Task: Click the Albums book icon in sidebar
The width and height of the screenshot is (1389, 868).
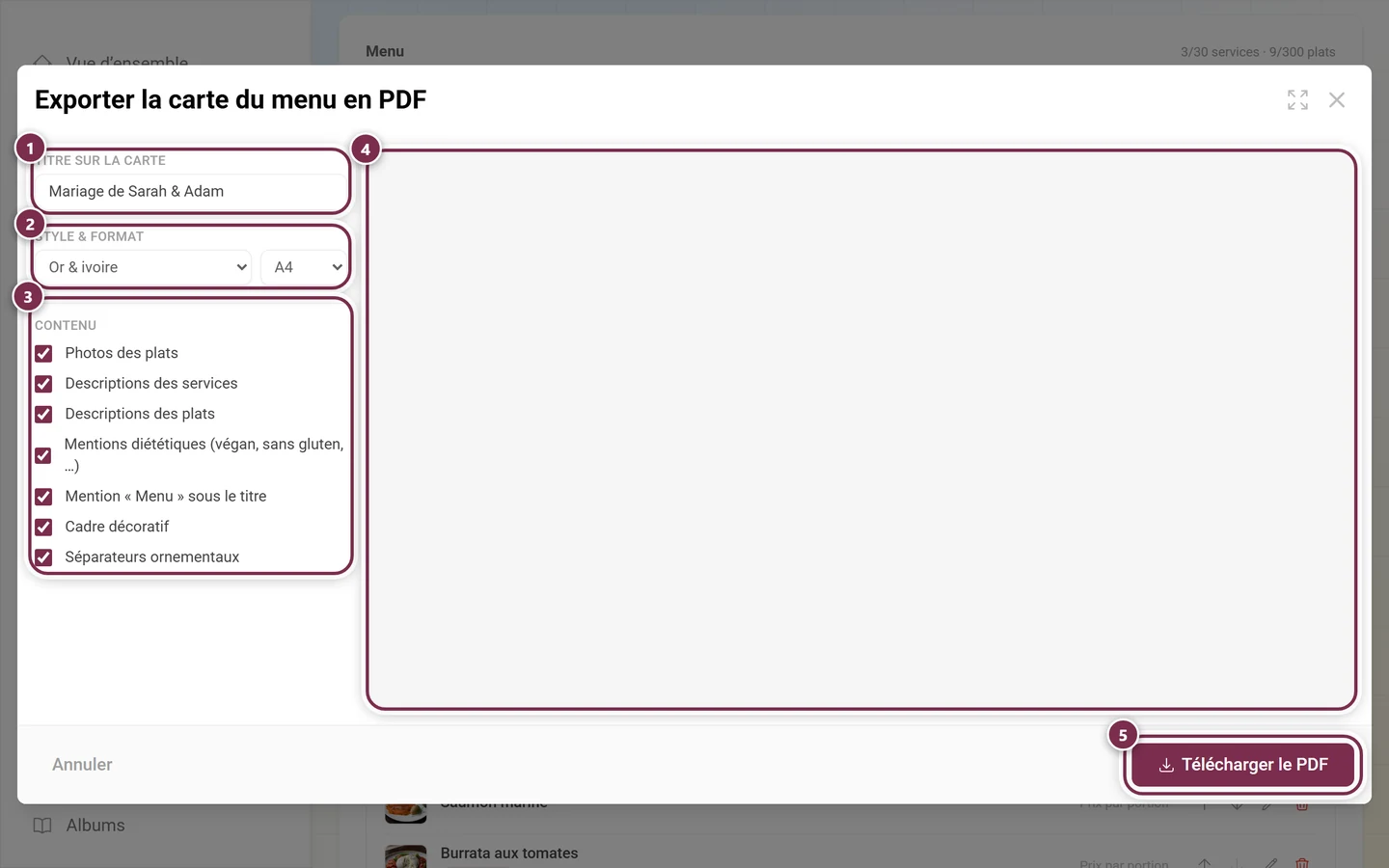Action: [x=42, y=826]
